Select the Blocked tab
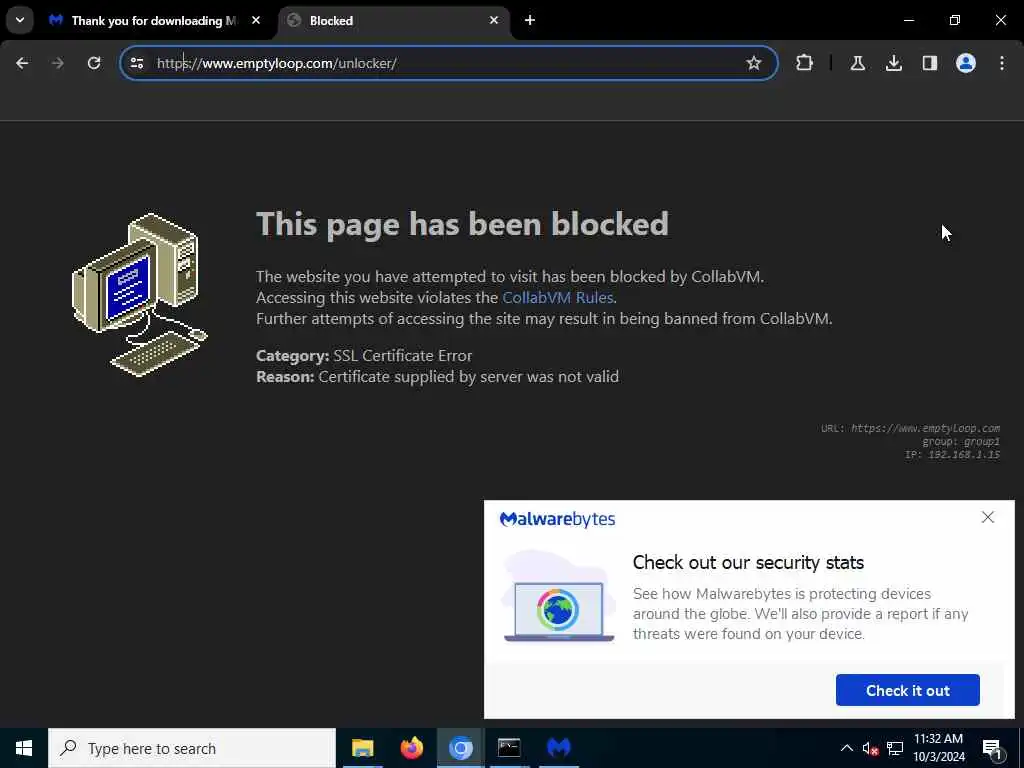Image resolution: width=1024 pixels, height=768 pixels. coord(394,21)
